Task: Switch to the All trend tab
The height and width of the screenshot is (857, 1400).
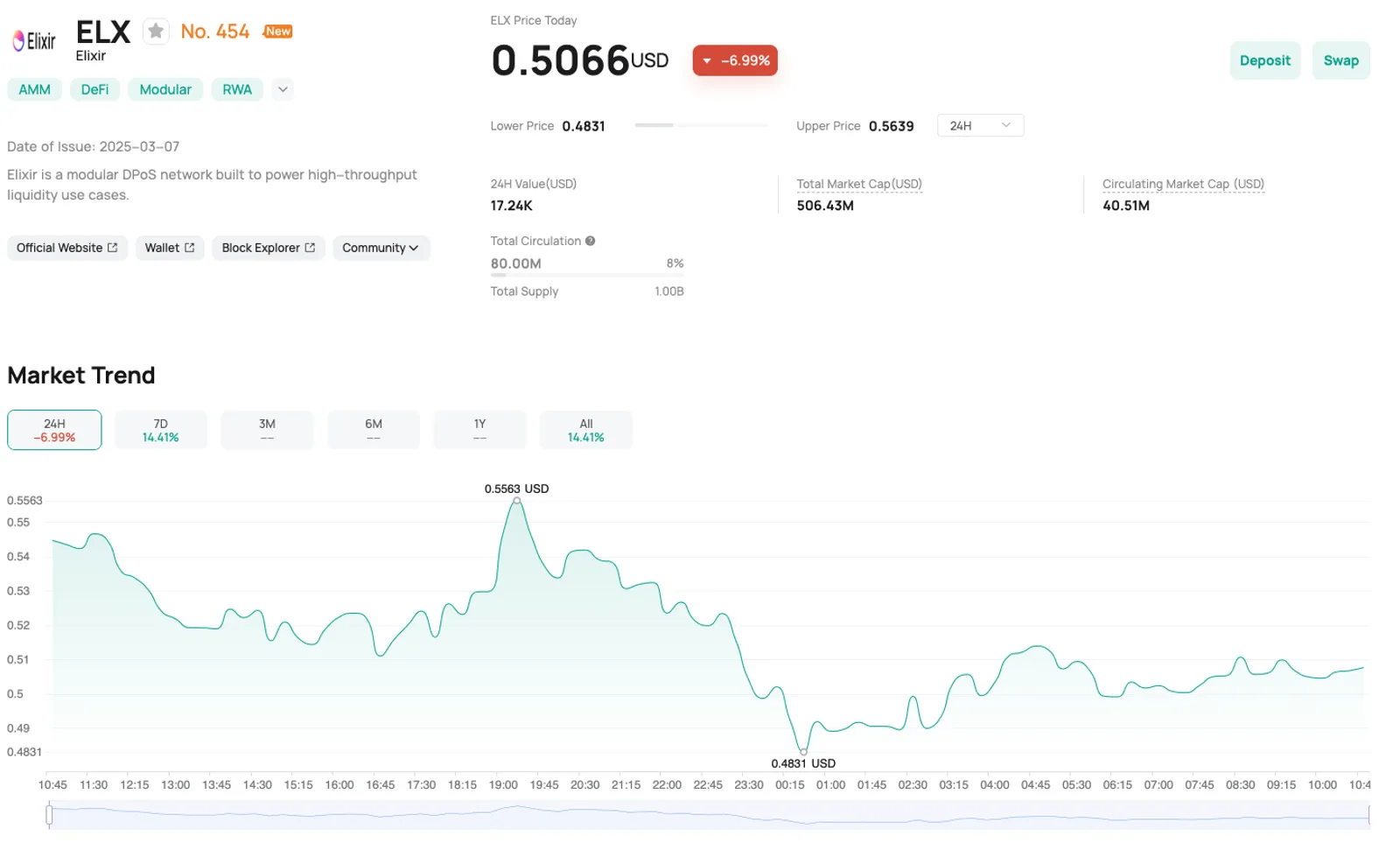Action: click(x=586, y=430)
